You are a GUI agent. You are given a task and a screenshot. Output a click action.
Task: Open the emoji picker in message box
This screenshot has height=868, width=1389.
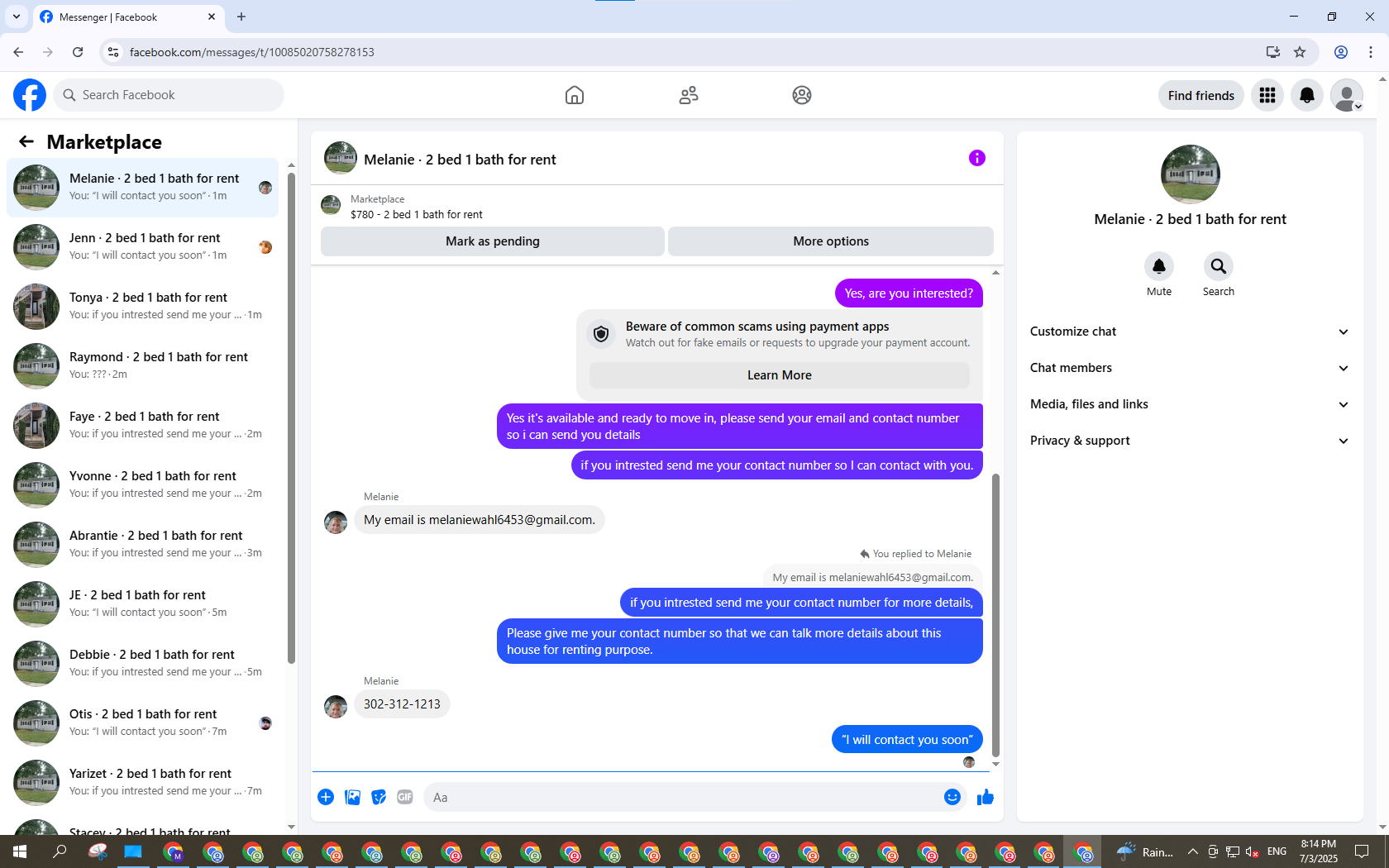pos(952,797)
